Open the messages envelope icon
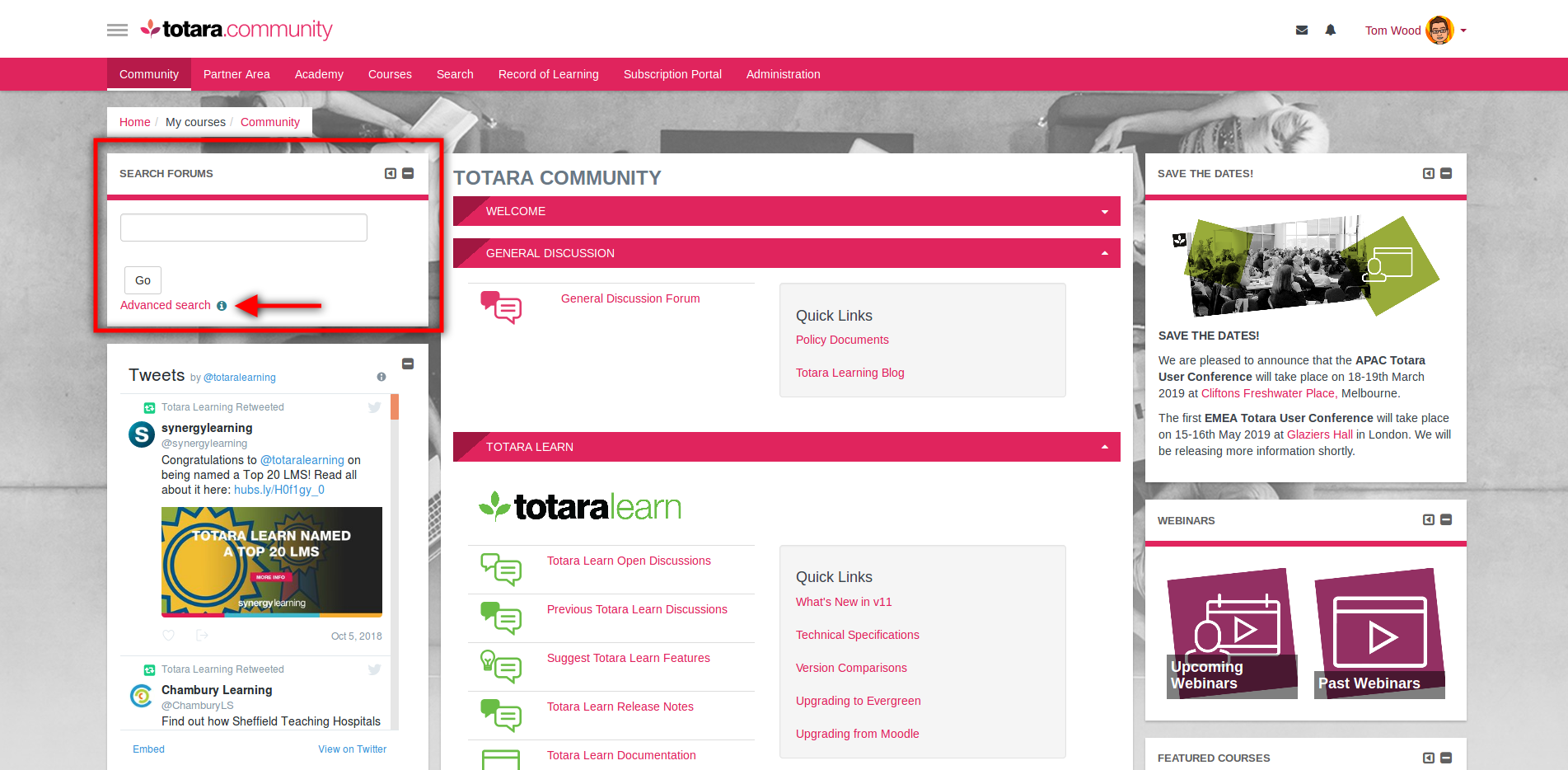Viewport: 1568px width, 770px height. pos(1302,31)
